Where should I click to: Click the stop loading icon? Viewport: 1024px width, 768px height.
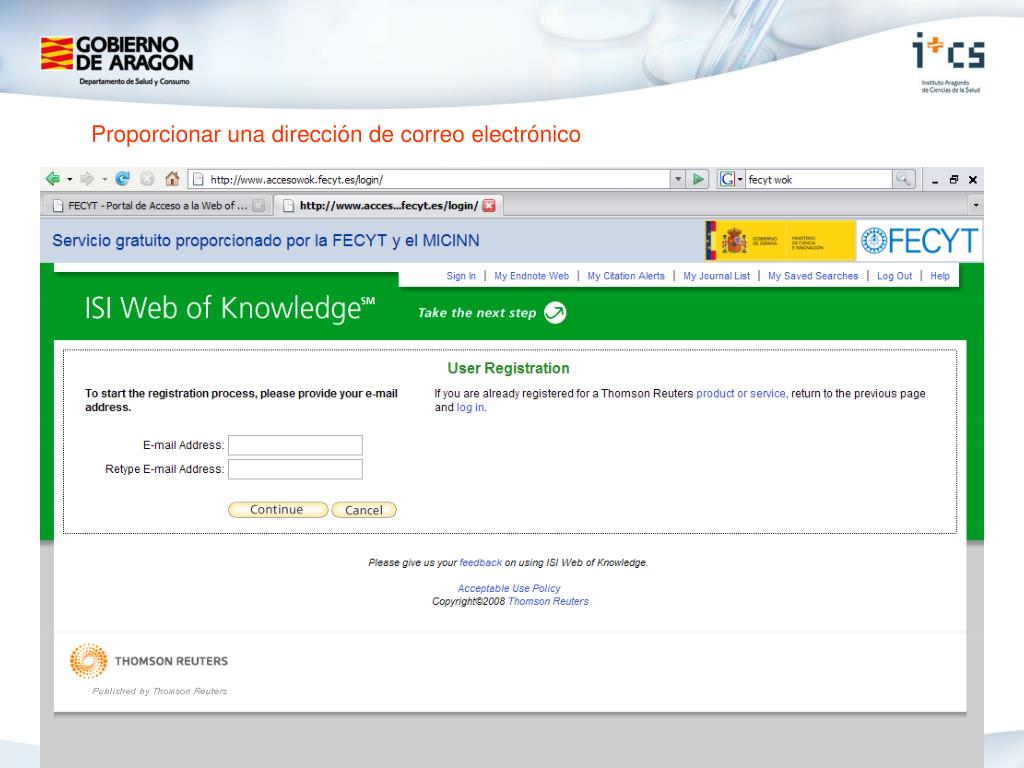[x=148, y=178]
